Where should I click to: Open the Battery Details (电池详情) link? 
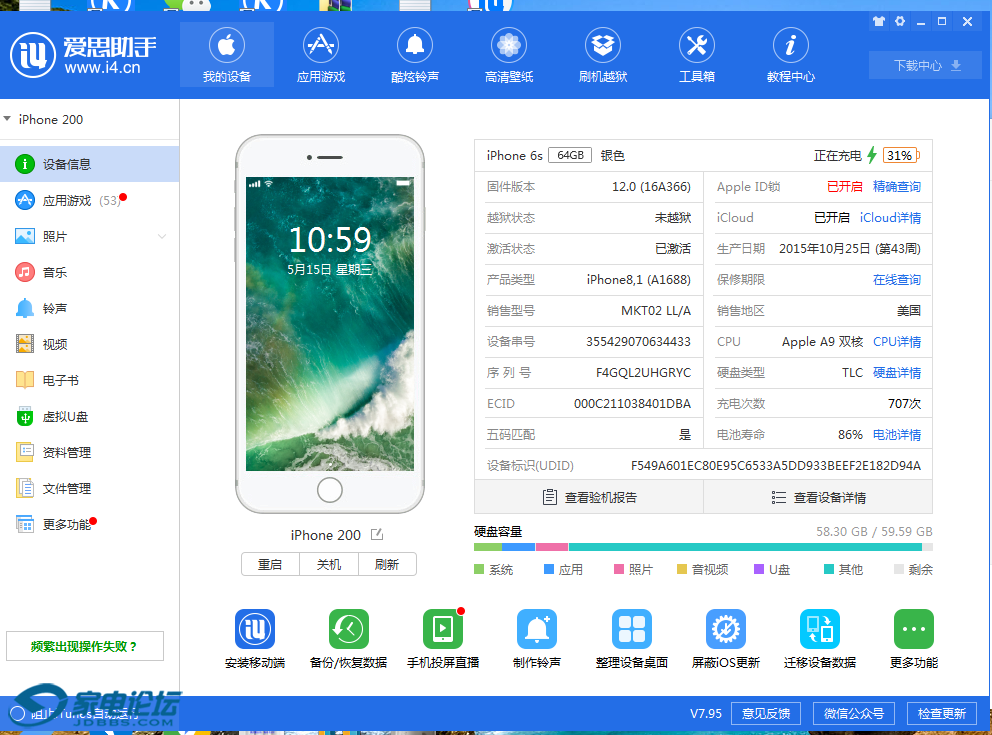[x=896, y=435]
